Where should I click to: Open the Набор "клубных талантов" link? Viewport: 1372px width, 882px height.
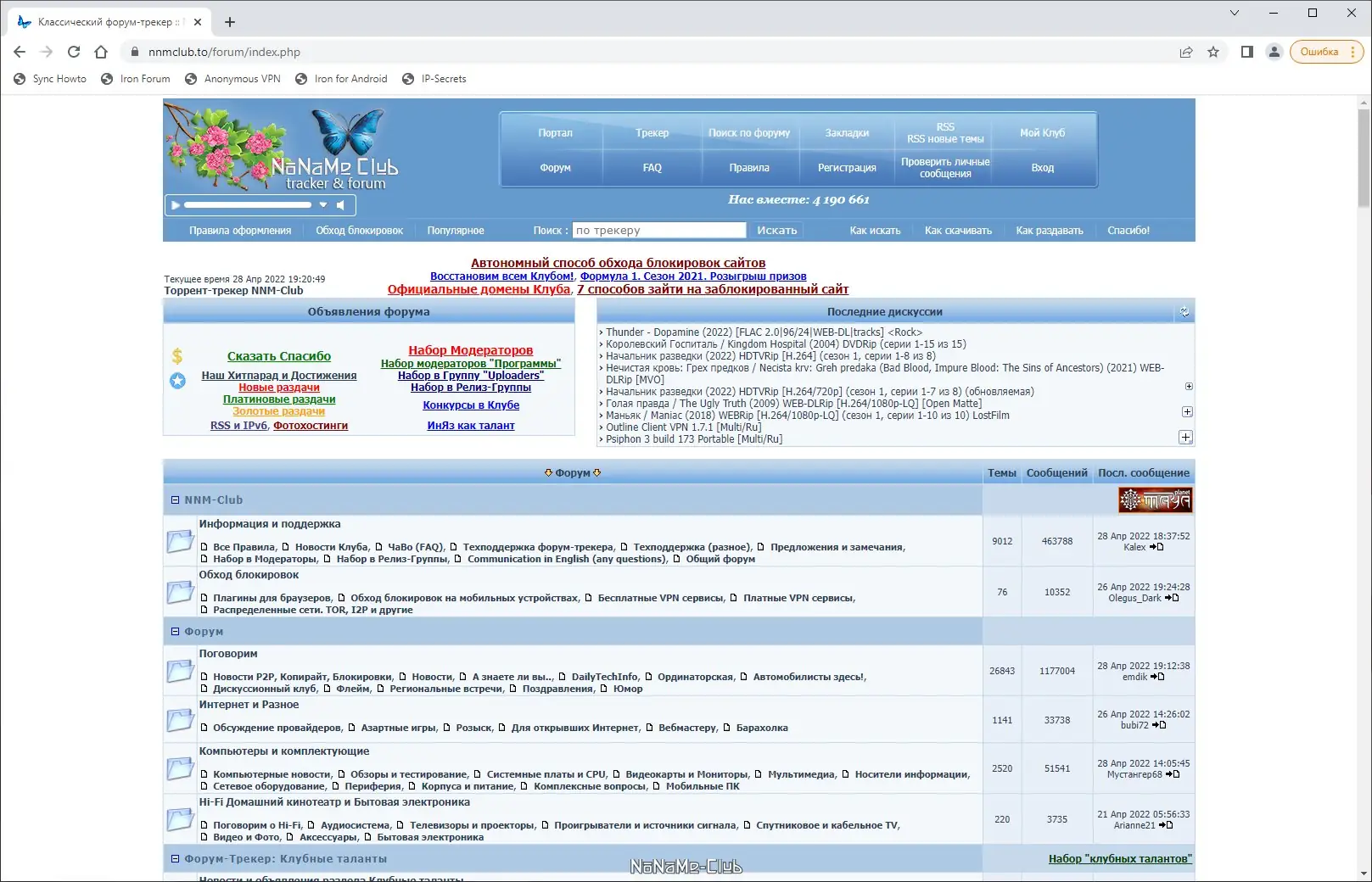[x=1120, y=859]
